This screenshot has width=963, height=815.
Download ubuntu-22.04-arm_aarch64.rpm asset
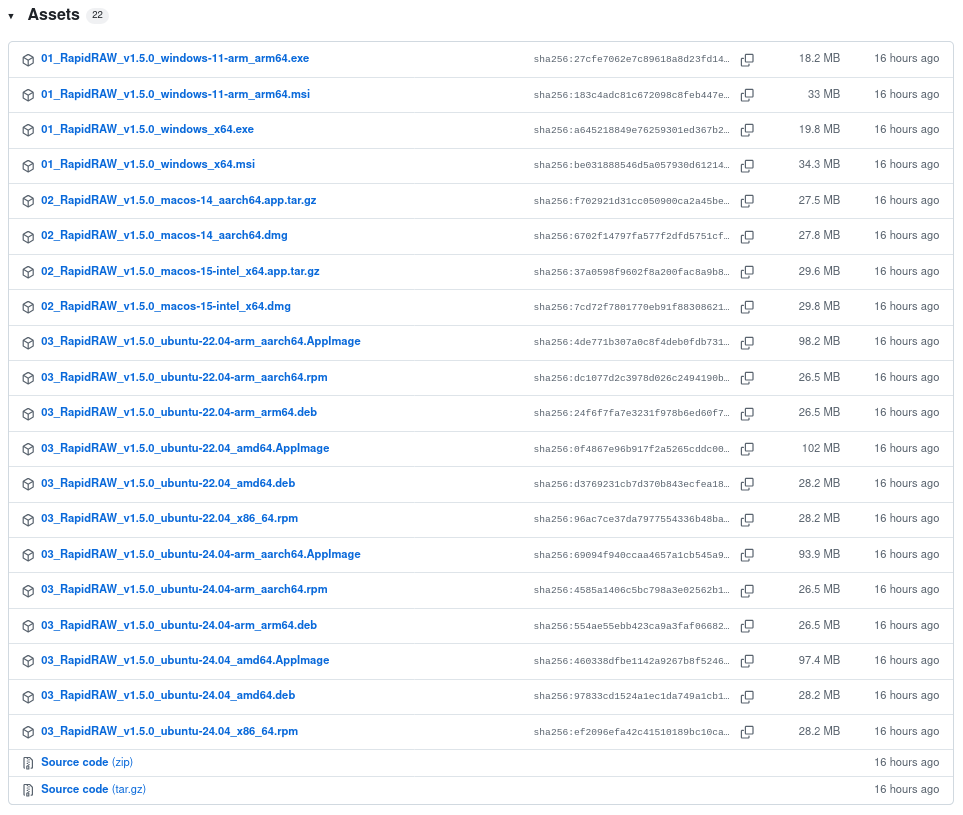184,377
